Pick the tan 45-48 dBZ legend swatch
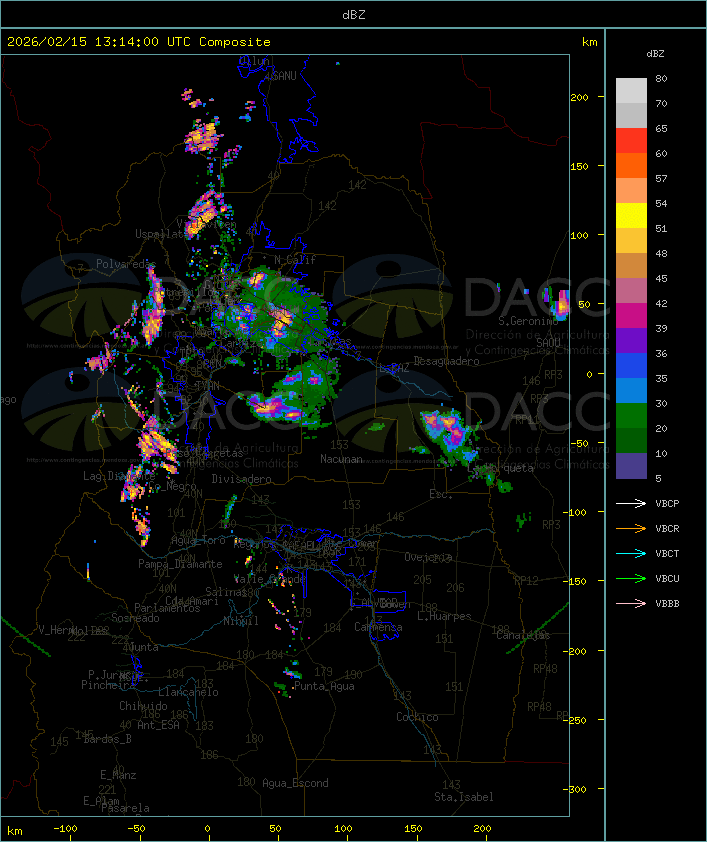The width and height of the screenshot is (707, 842). [x=631, y=266]
